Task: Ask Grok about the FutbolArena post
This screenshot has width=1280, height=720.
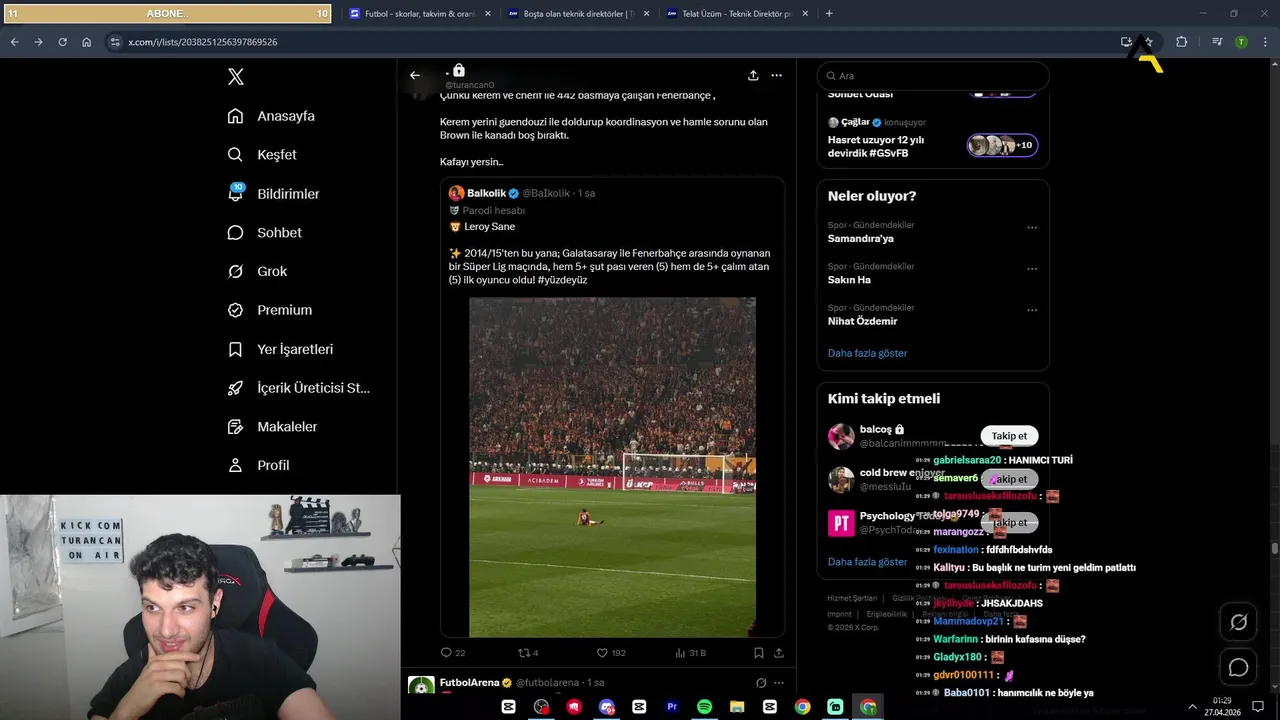Action: point(761,683)
